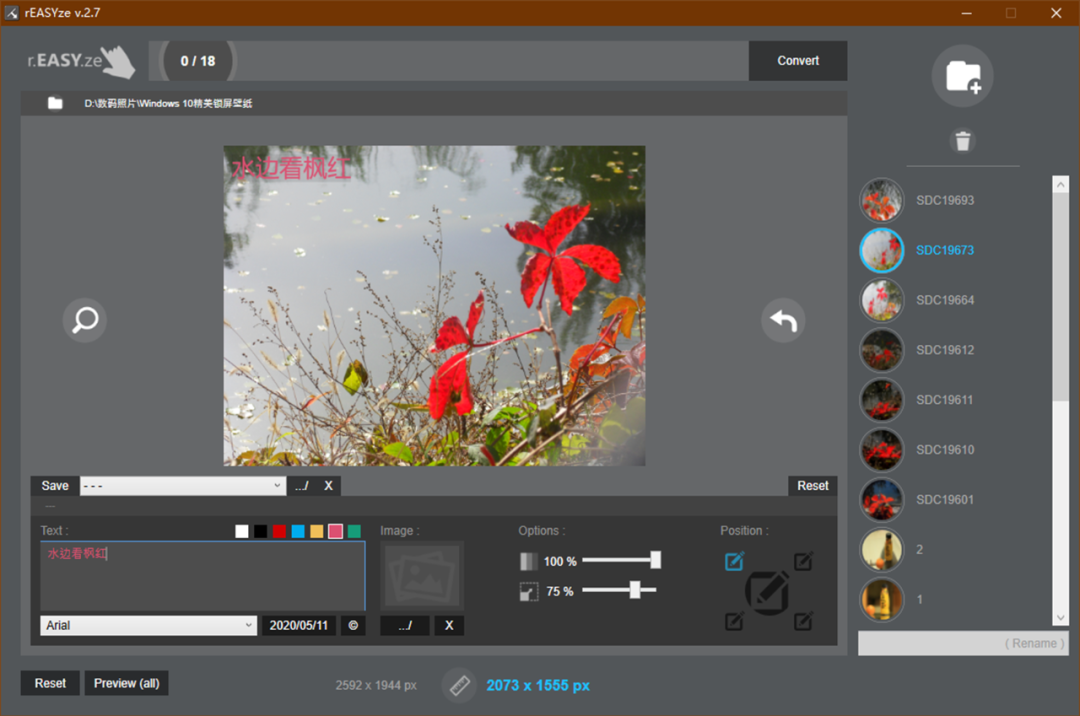The image size is (1080, 716).
Task: Select top-right watermark position
Action: click(x=803, y=562)
